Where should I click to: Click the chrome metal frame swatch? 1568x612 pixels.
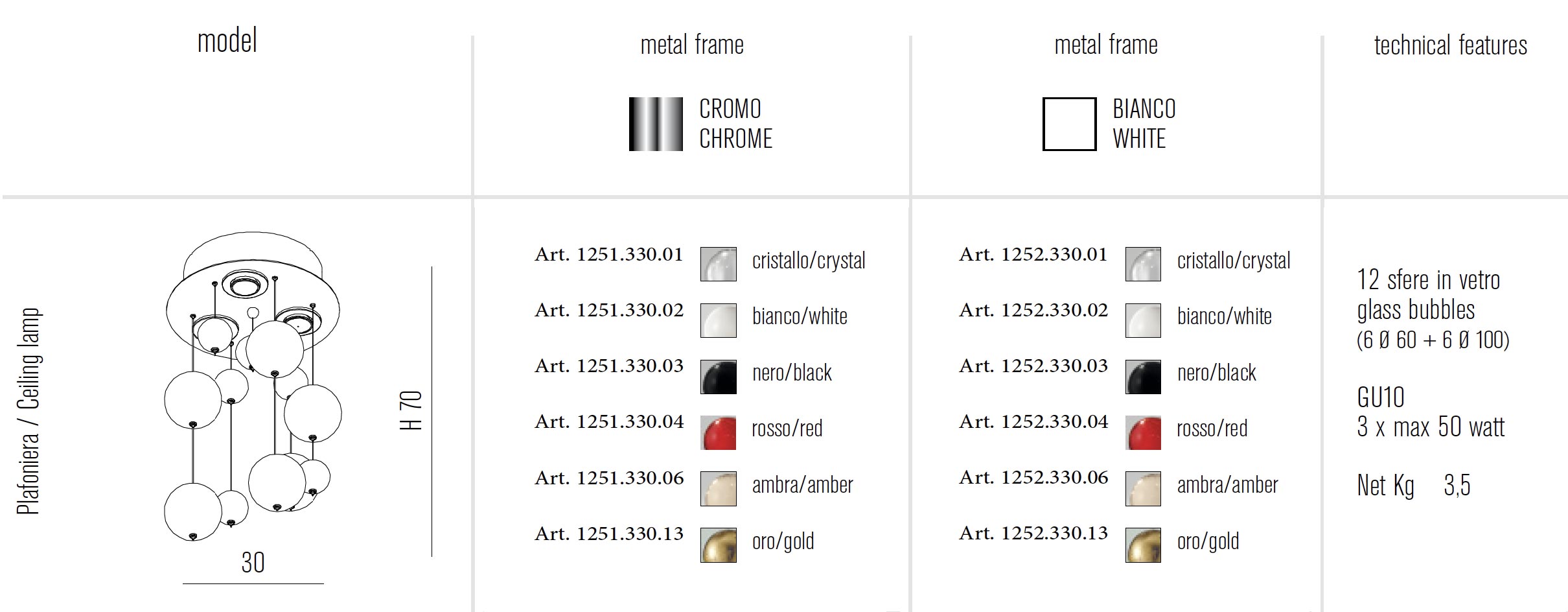[656, 124]
